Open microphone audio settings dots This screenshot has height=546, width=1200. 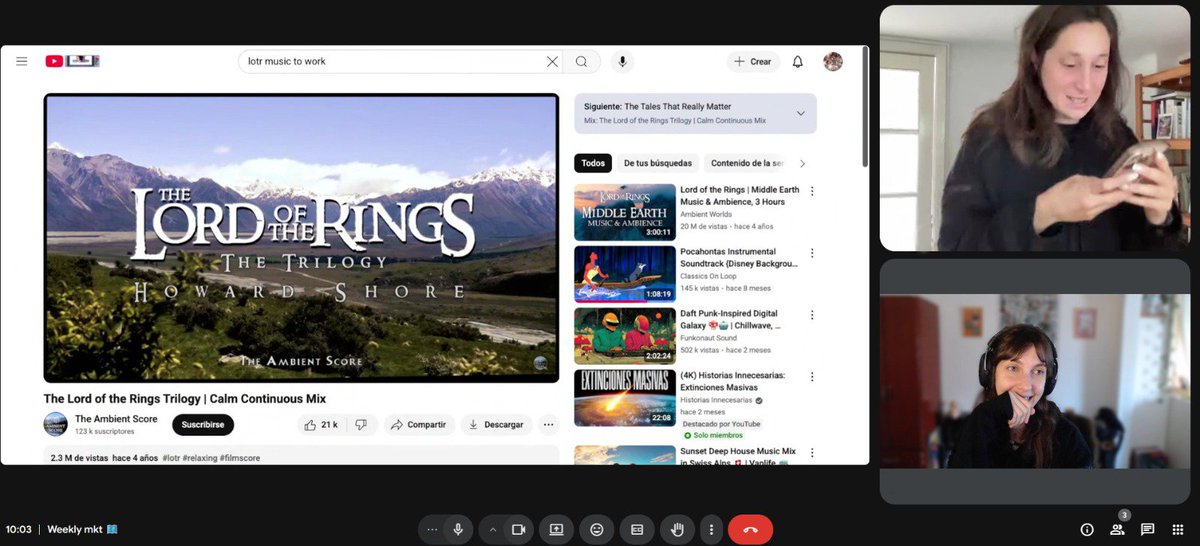click(x=432, y=529)
